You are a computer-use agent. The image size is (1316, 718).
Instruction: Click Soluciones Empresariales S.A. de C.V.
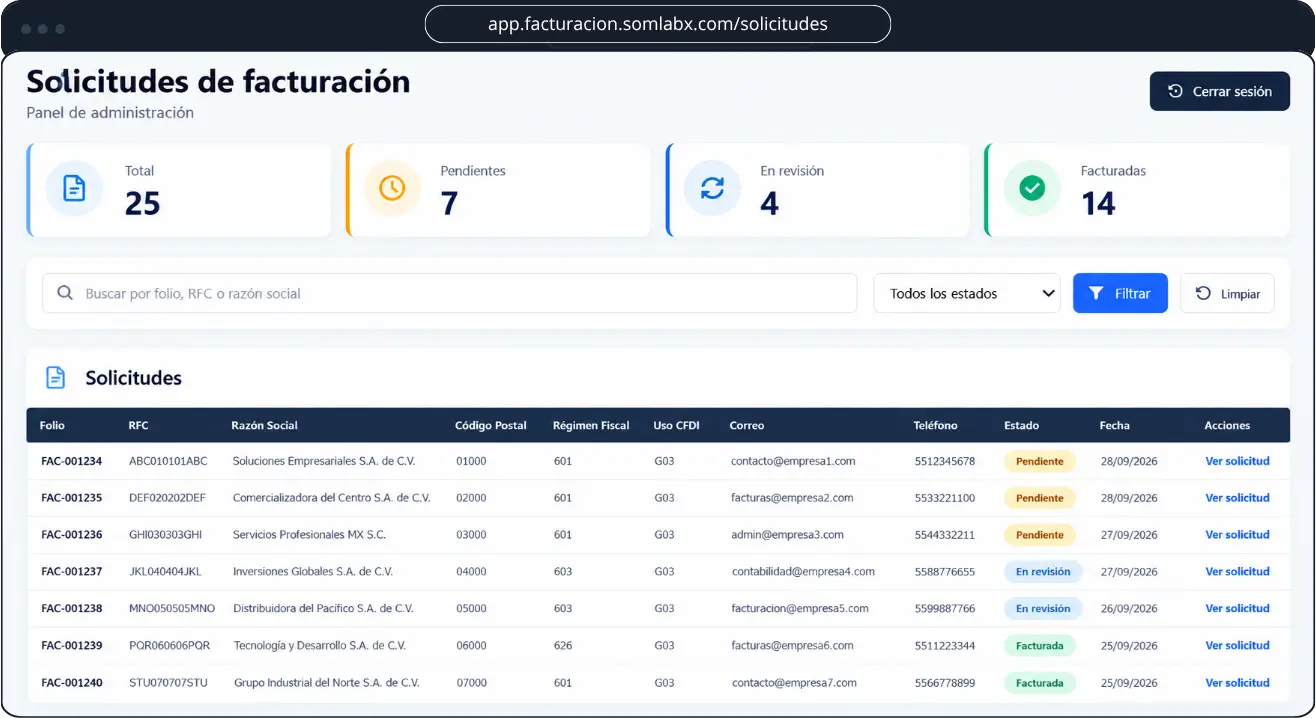point(323,461)
